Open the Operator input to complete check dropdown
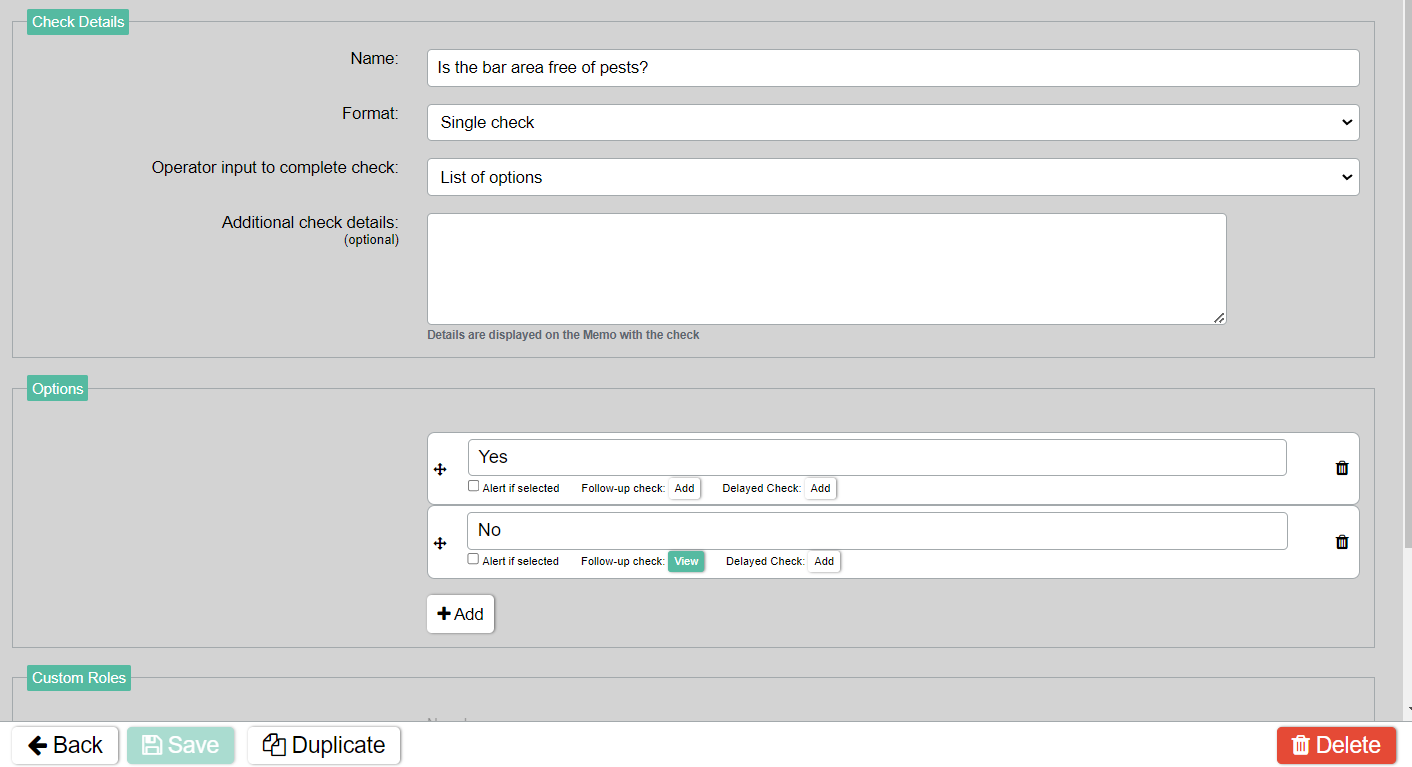Viewport: 1412px width, 767px height. pos(892,177)
